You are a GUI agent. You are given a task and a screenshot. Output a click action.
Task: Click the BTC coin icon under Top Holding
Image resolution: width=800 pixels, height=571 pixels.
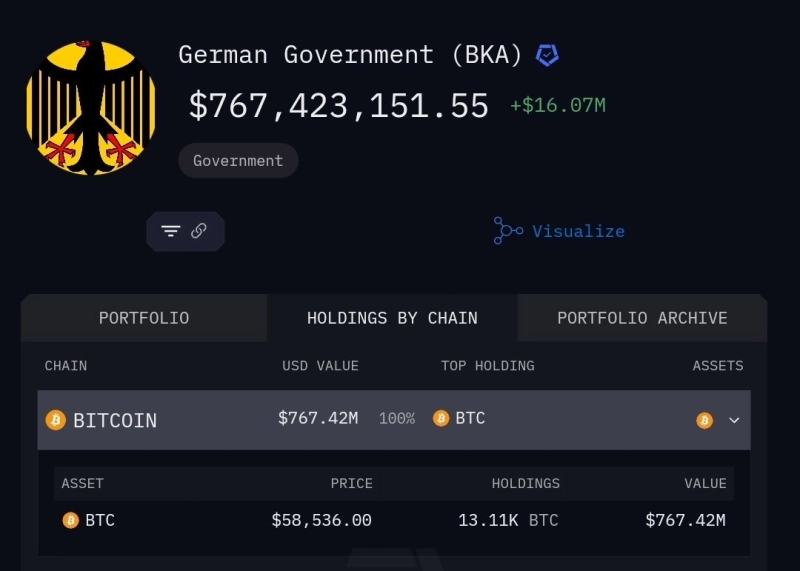(x=441, y=418)
